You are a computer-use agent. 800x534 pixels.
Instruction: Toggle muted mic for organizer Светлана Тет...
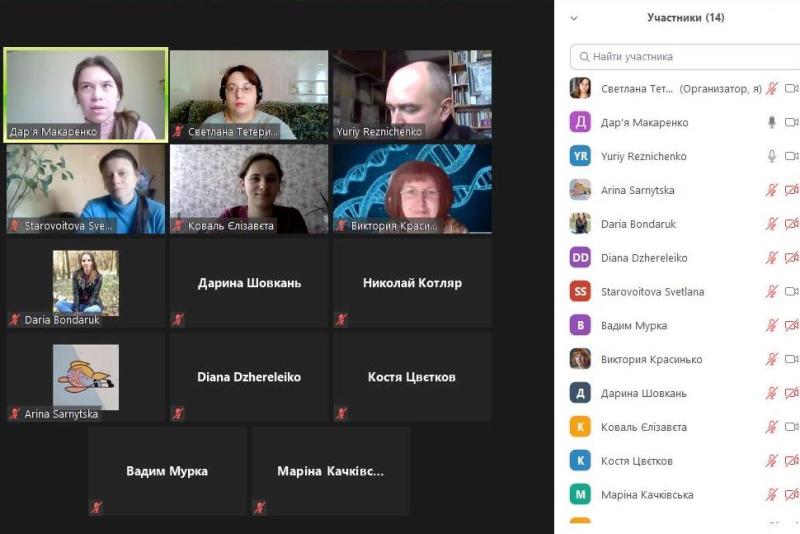(x=771, y=89)
